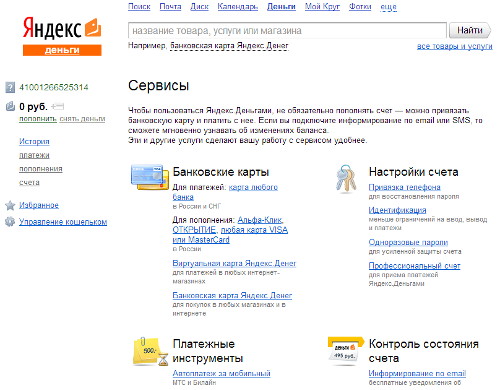Click the coins balance icon
Screen dimensions: 500x390
click(10, 106)
